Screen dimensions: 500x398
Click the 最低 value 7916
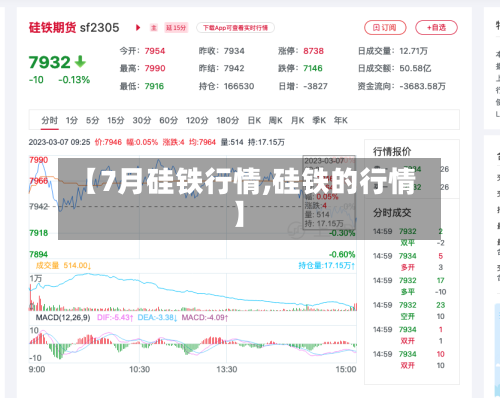pyautogui.click(x=154, y=86)
